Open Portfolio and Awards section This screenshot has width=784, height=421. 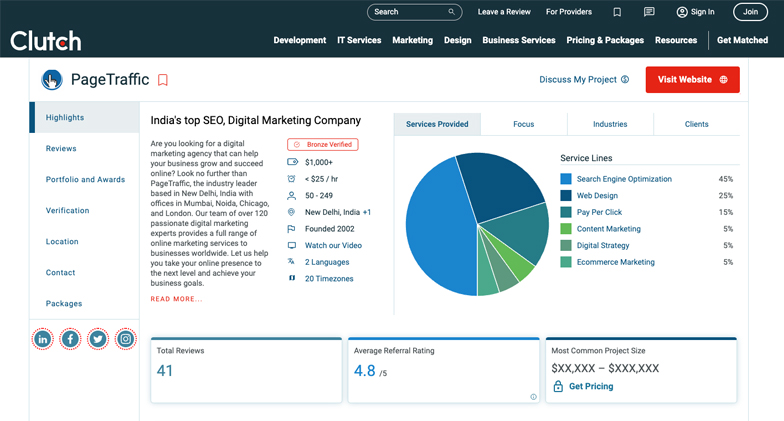pyautogui.click(x=86, y=180)
